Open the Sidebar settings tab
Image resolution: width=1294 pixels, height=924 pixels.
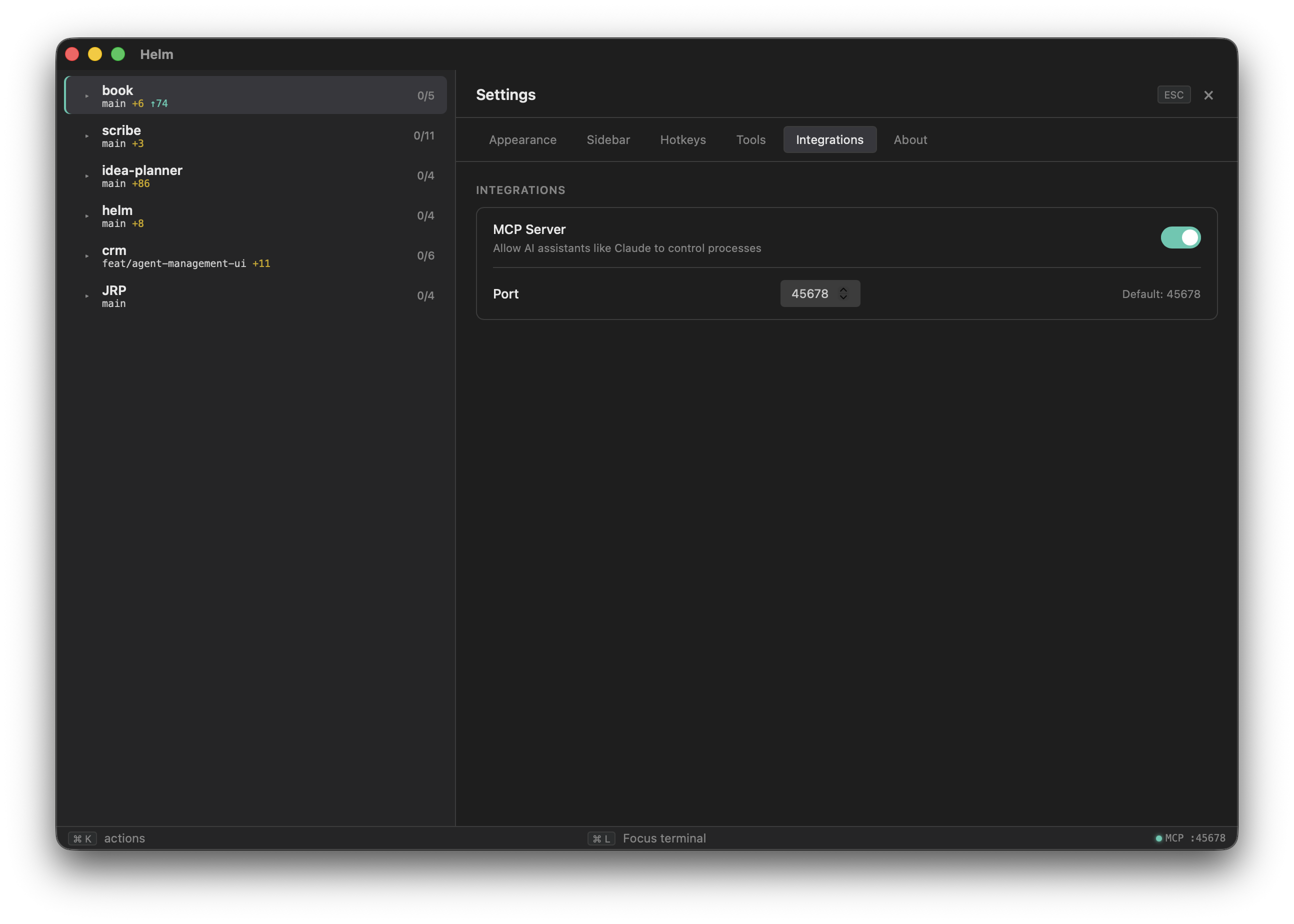[x=608, y=139]
